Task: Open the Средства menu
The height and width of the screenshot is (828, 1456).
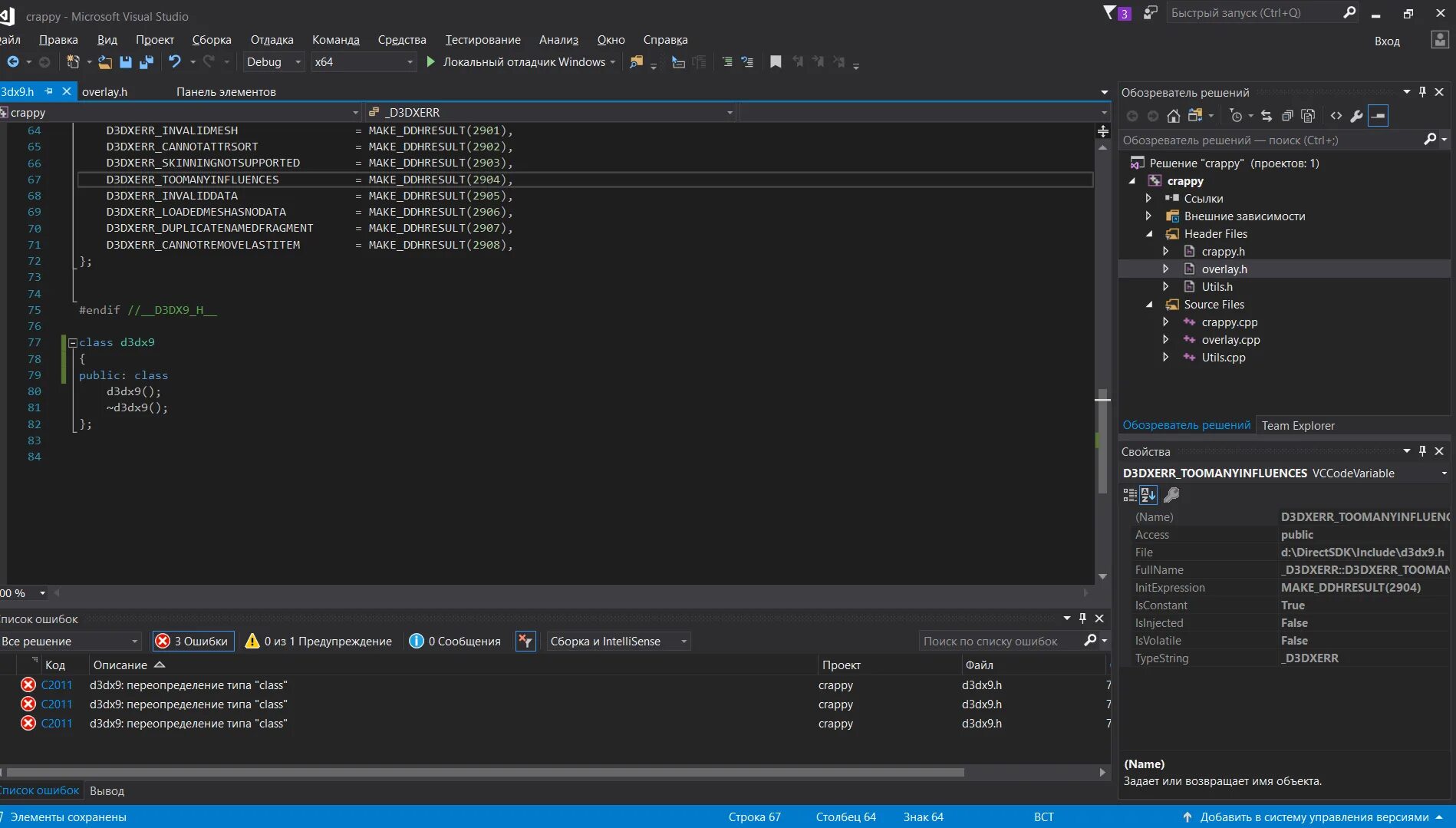Action: click(x=402, y=40)
